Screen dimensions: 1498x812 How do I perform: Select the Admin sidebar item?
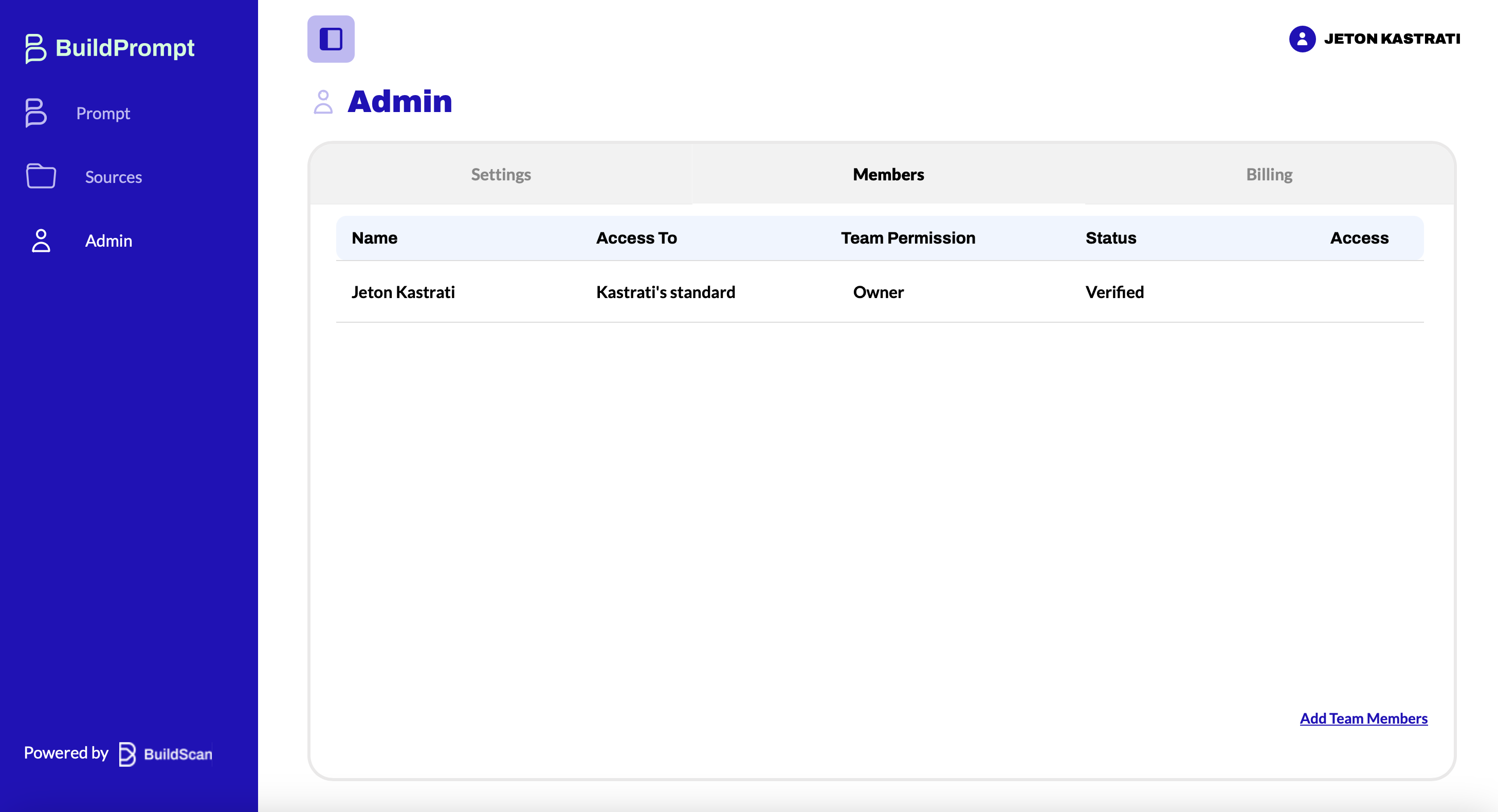pos(109,241)
